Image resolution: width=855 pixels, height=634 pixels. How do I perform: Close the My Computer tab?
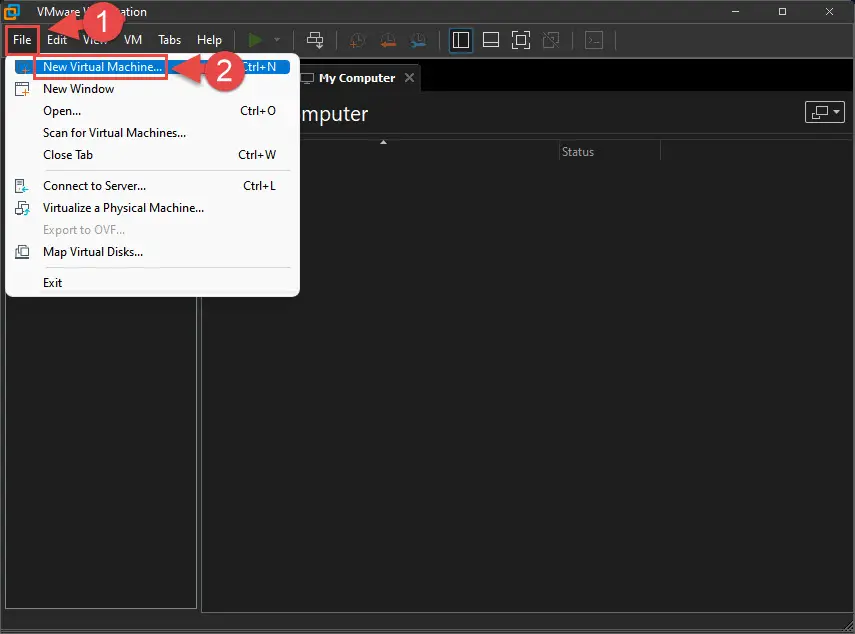click(409, 78)
